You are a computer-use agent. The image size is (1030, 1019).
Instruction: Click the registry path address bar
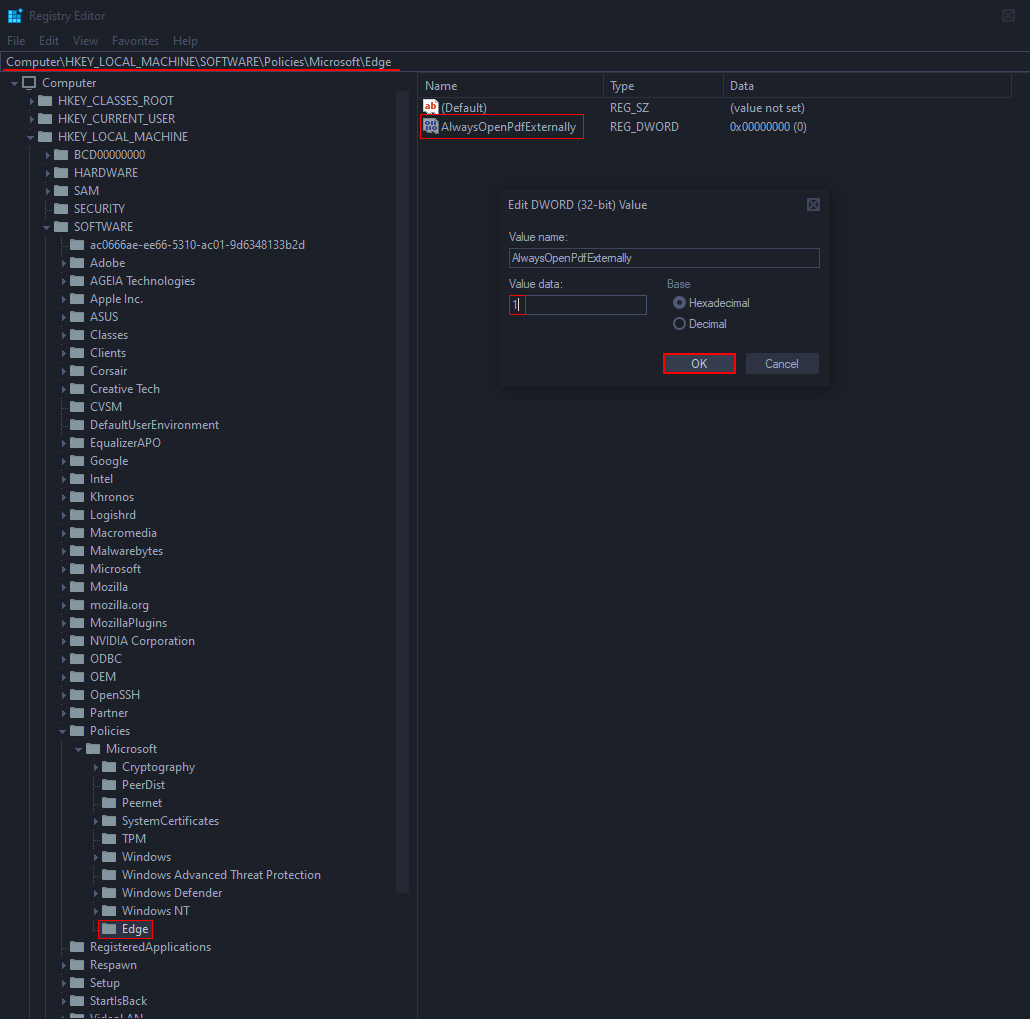click(x=515, y=62)
